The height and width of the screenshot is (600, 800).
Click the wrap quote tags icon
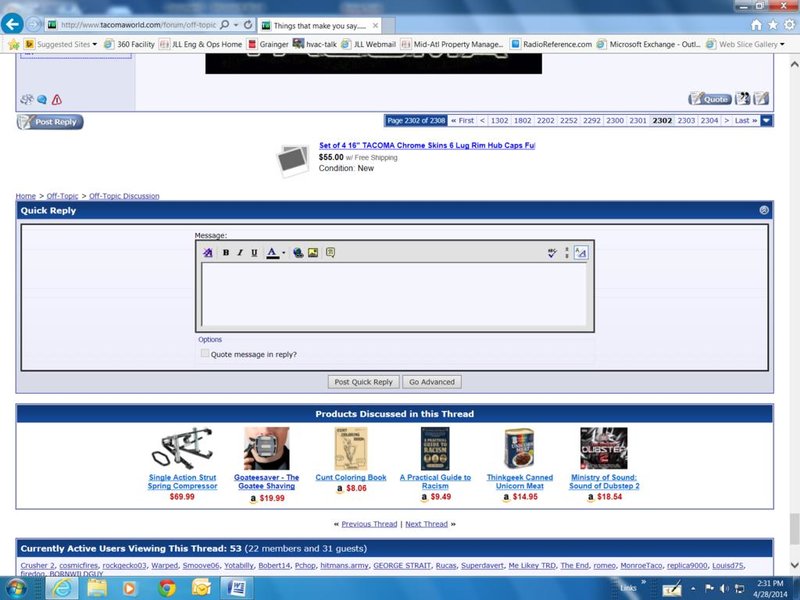330,253
